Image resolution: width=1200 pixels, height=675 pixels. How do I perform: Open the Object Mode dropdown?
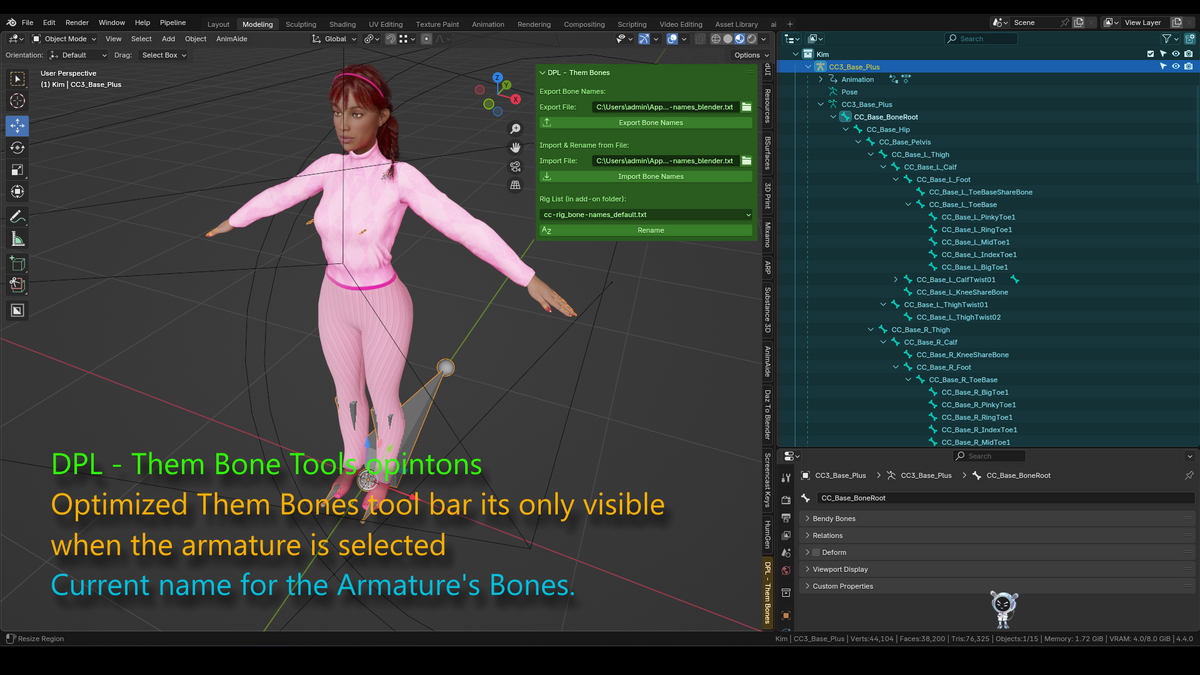[64, 39]
